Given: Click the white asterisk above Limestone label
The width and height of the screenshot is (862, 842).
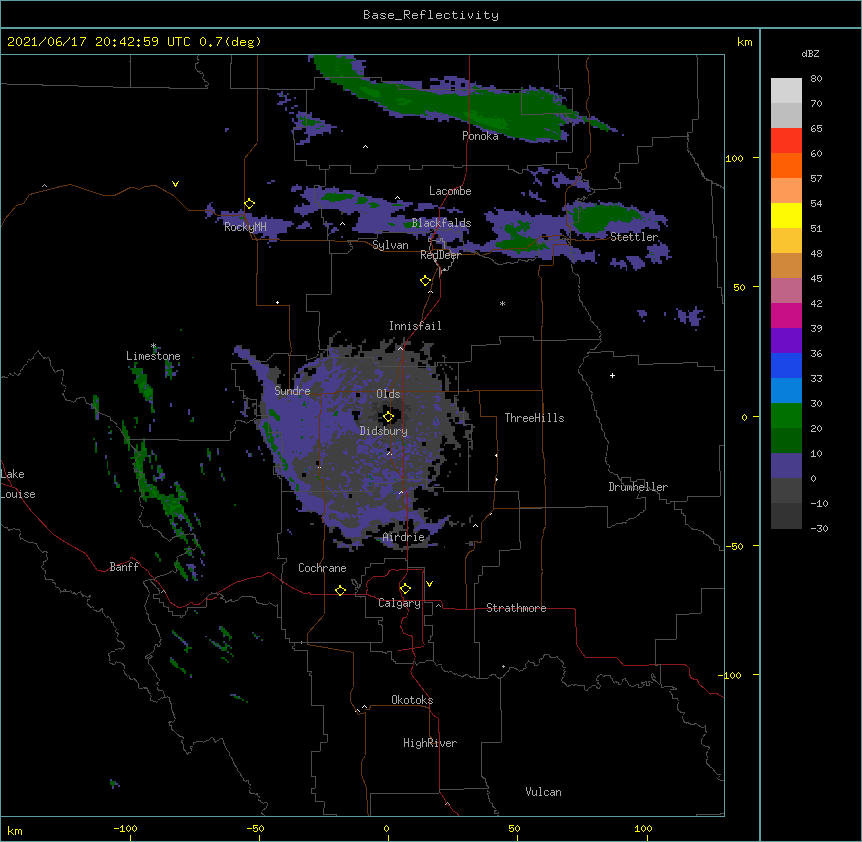Looking at the screenshot, I should 154,346.
